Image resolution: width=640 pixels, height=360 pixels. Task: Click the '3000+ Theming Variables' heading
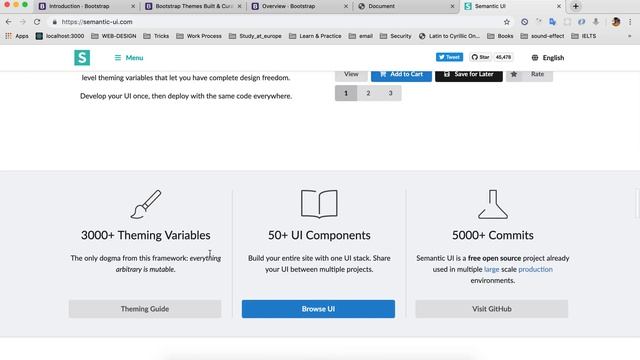click(x=146, y=235)
